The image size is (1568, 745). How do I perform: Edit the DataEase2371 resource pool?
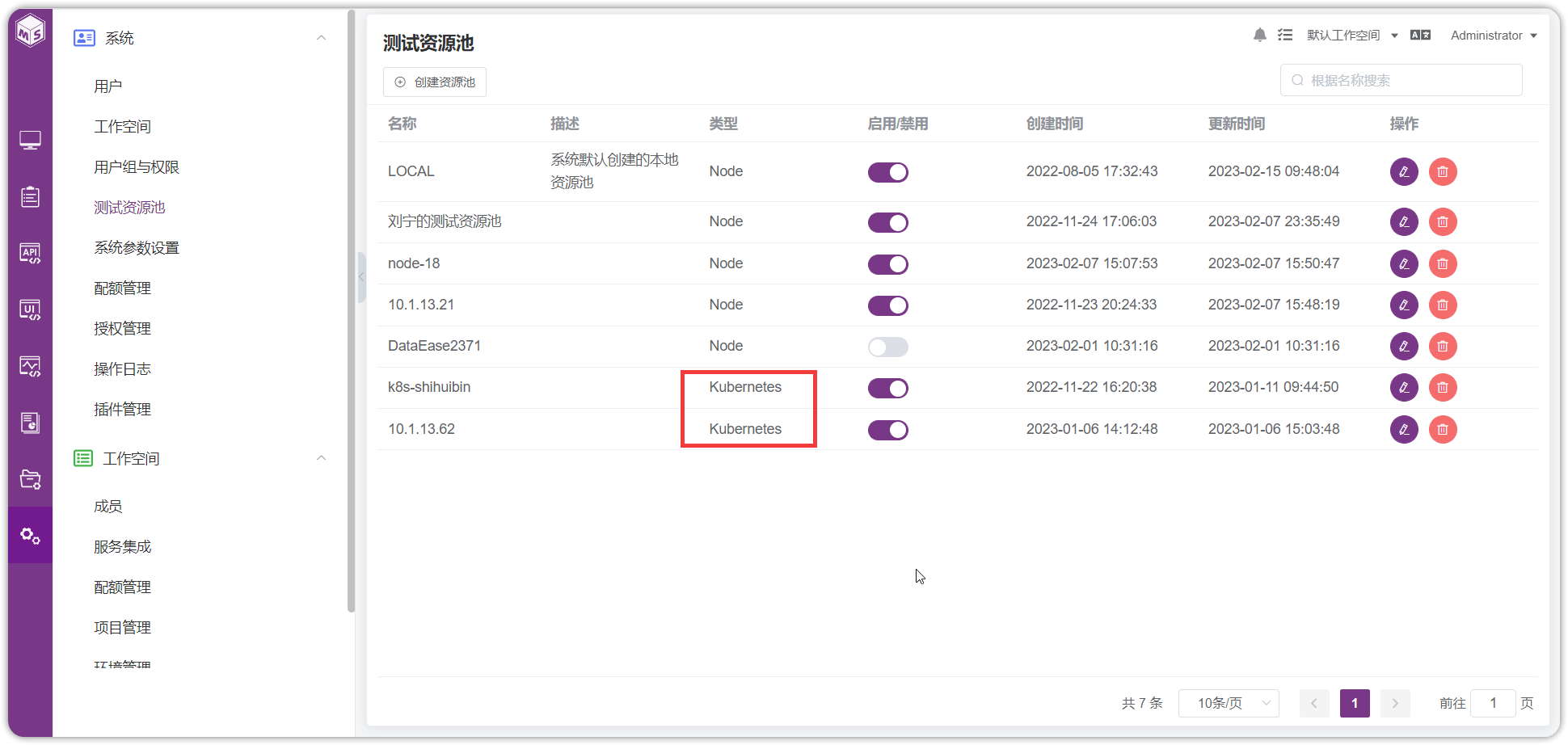coord(1404,346)
